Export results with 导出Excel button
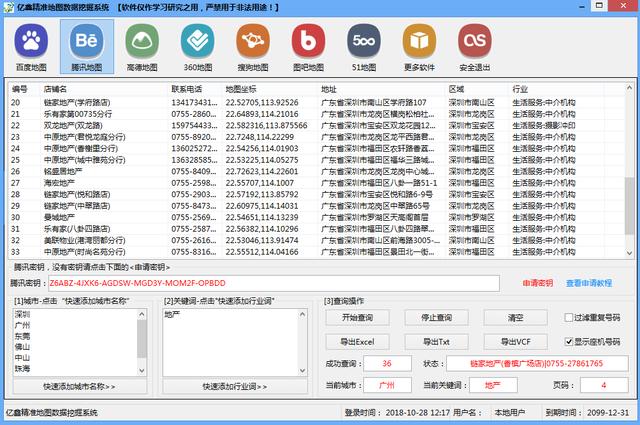 click(x=357, y=341)
